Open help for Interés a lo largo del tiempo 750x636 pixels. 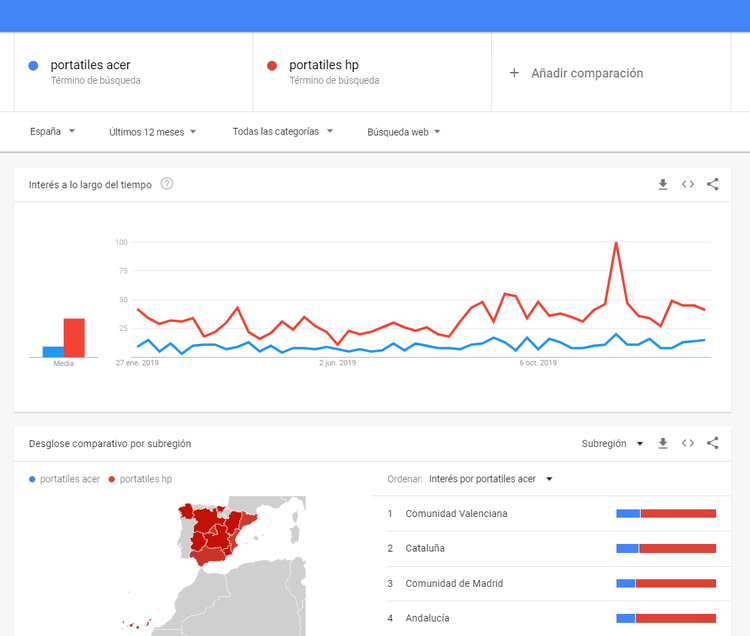(167, 184)
